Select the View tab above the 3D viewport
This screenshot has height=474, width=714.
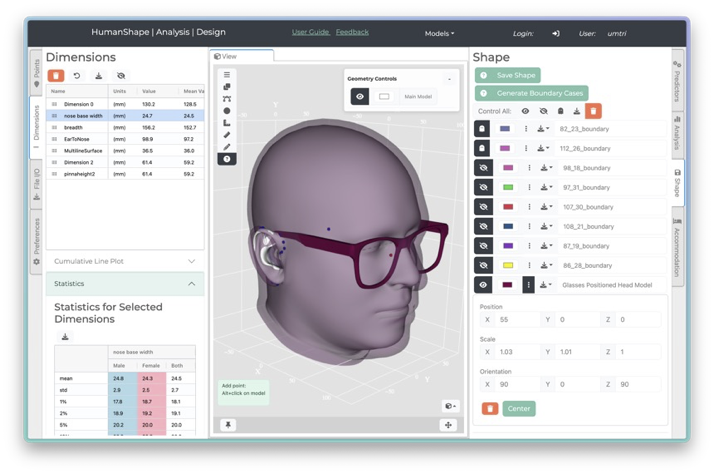(x=242, y=56)
